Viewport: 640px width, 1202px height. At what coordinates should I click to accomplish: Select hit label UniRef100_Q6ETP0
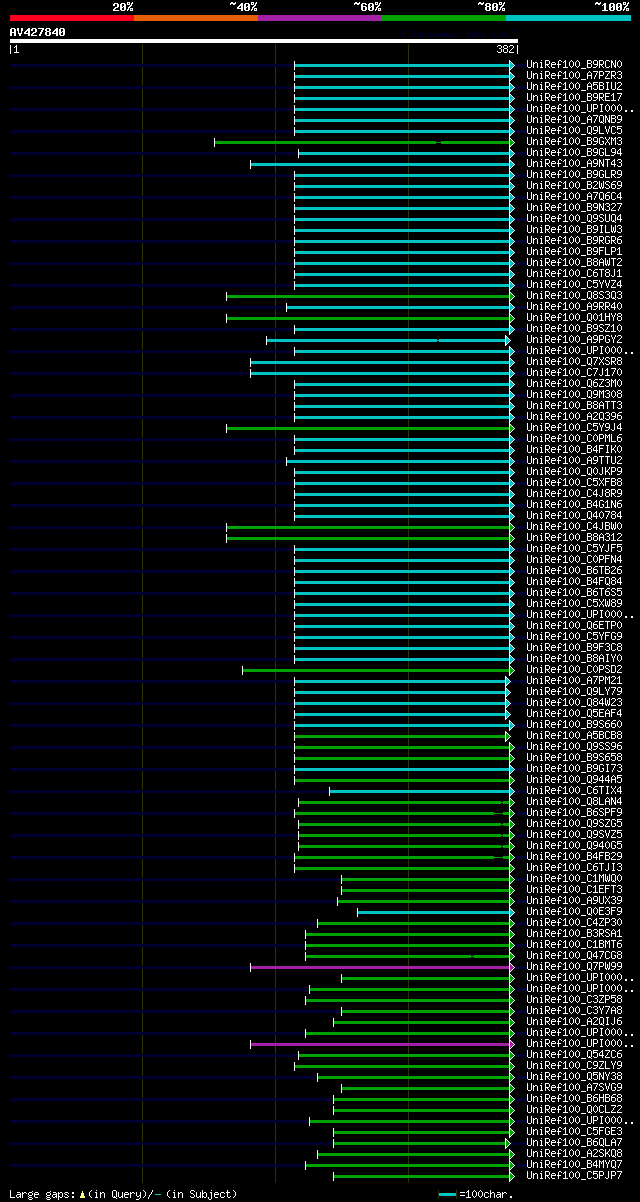tap(575, 626)
